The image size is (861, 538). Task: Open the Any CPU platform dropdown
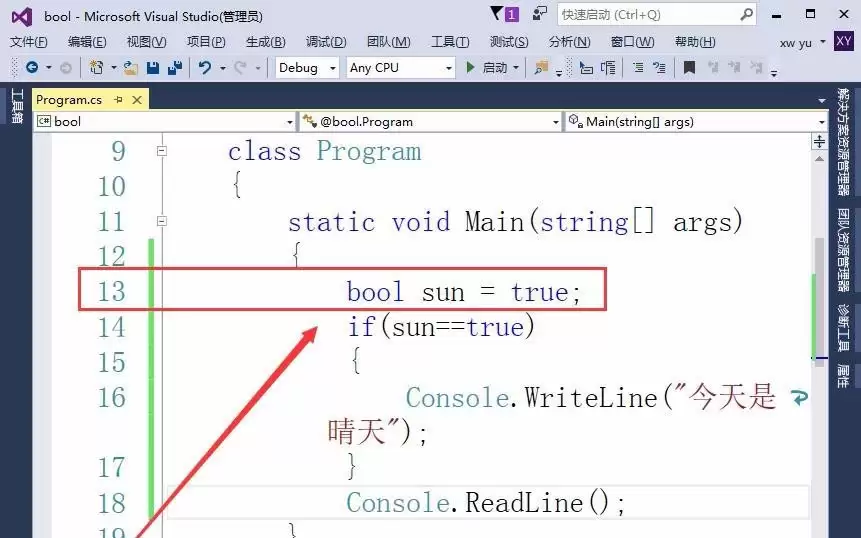tap(400, 68)
